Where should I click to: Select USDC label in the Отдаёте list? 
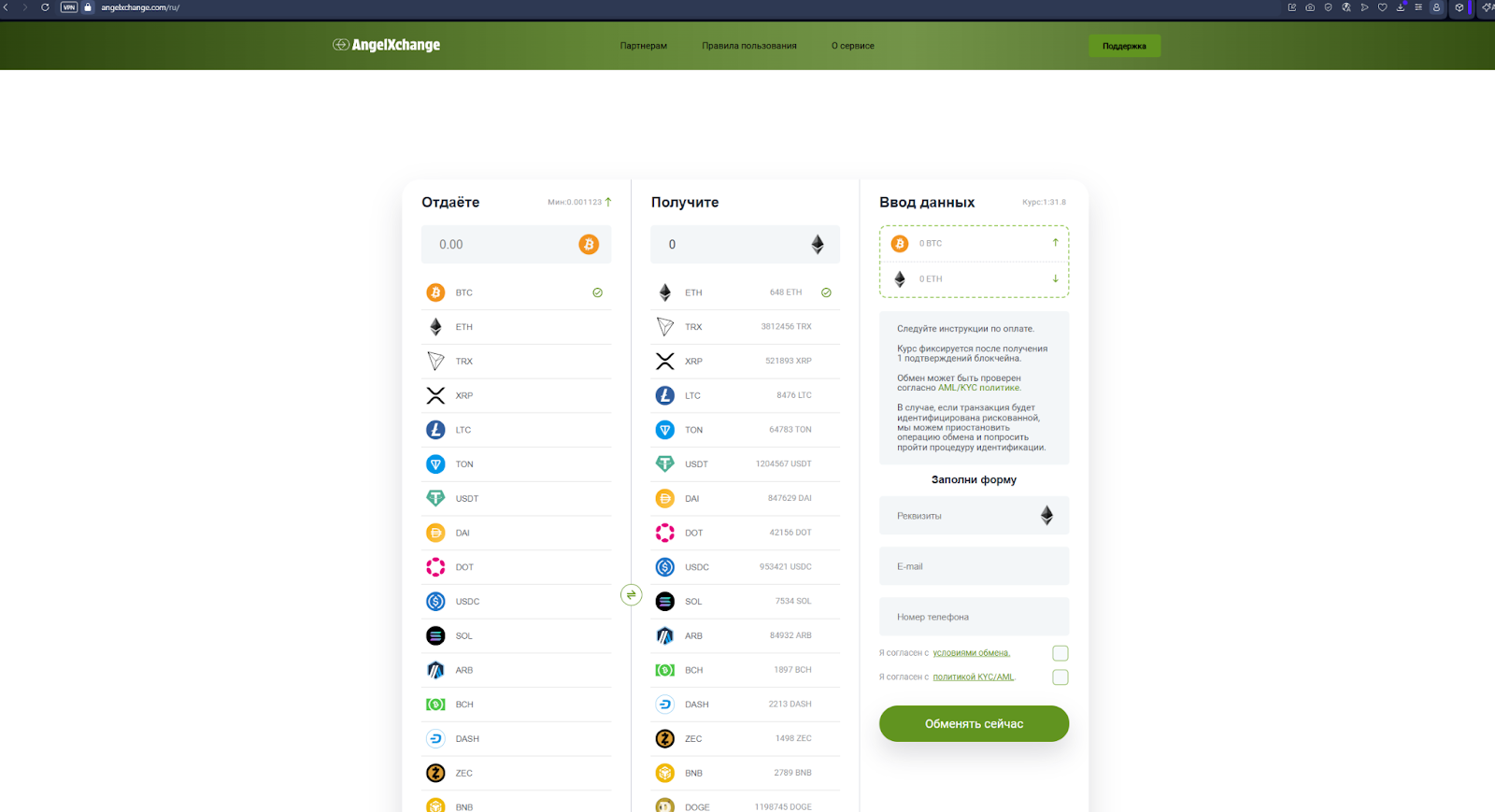(x=467, y=602)
